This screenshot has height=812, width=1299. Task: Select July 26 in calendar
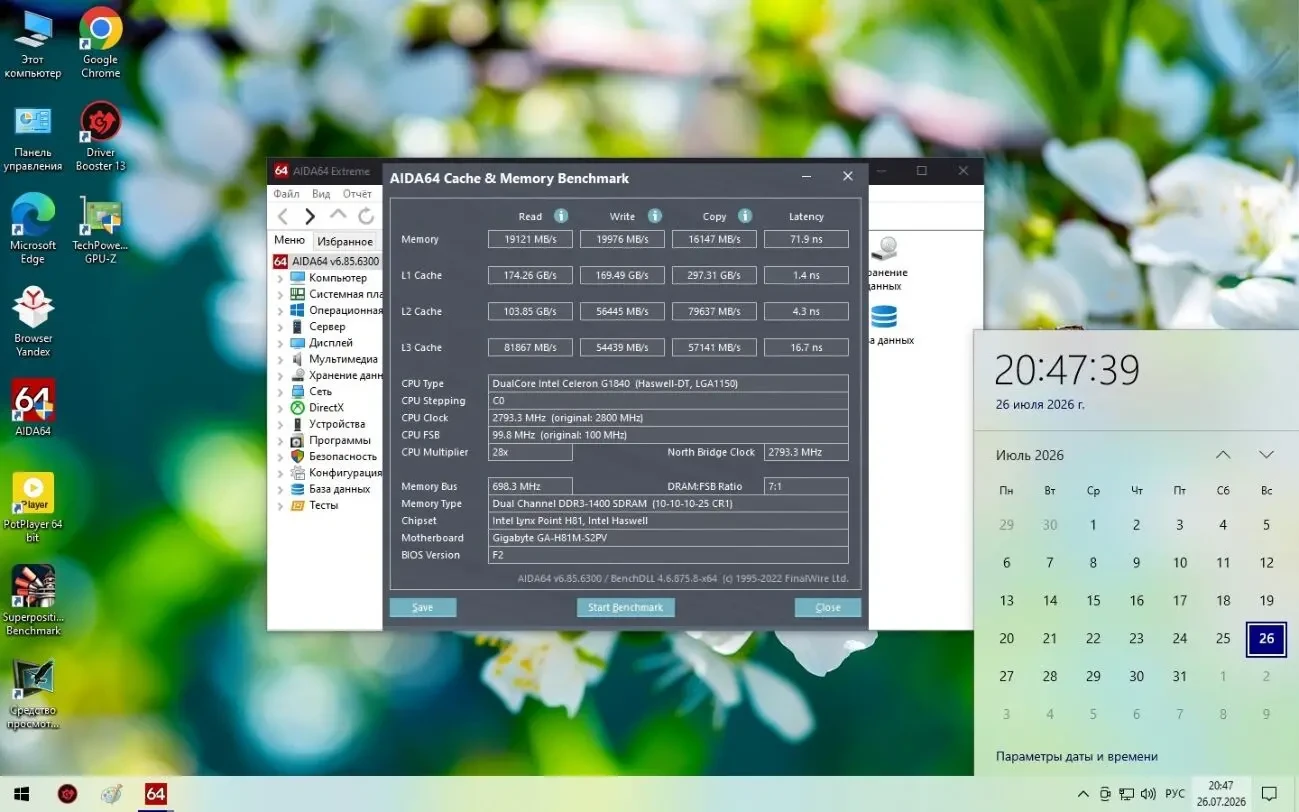click(1266, 638)
